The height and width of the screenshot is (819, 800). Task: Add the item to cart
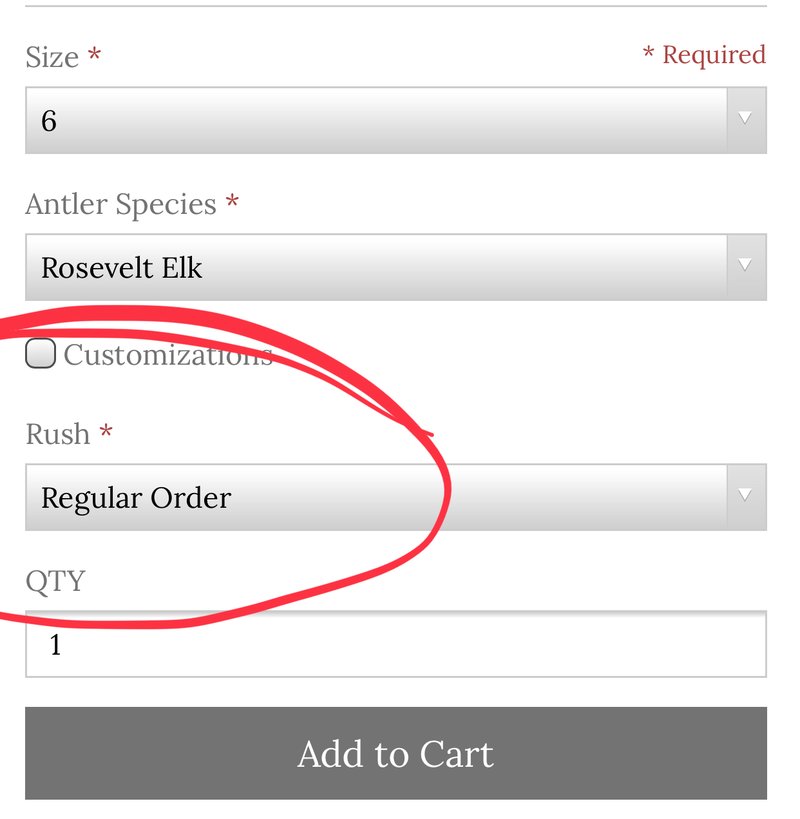[x=396, y=753]
